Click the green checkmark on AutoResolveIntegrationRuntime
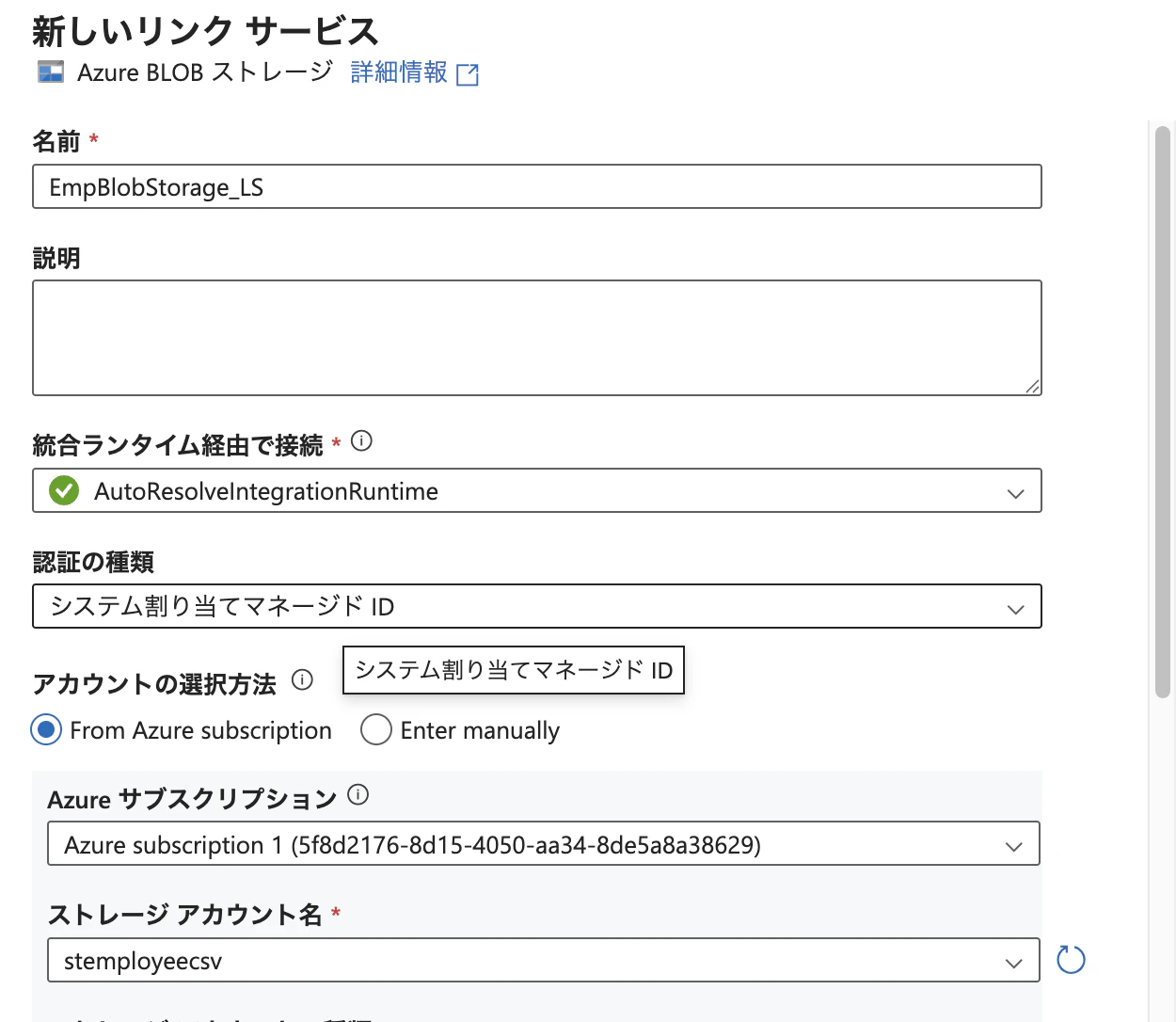 click(x=63, y=490)
